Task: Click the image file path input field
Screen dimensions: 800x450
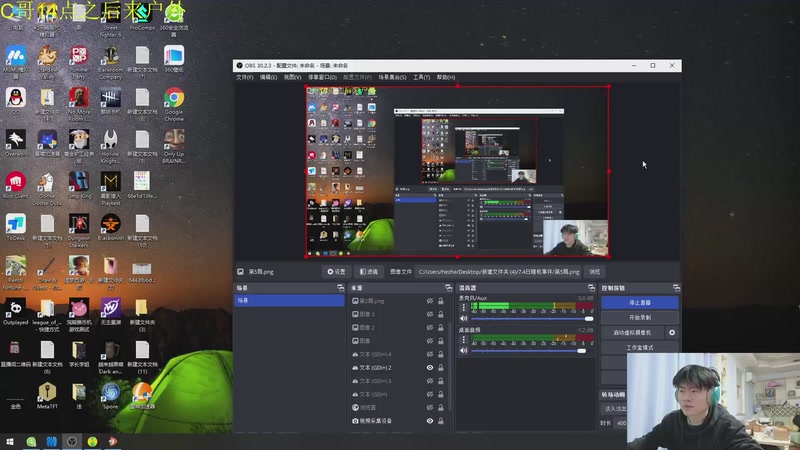Action: tap(498, 272)
